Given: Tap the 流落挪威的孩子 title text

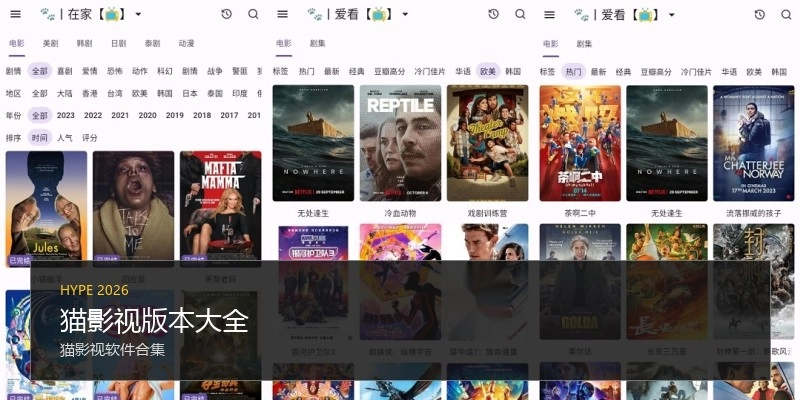Looking at the screenshot, I should coord(754,213).
